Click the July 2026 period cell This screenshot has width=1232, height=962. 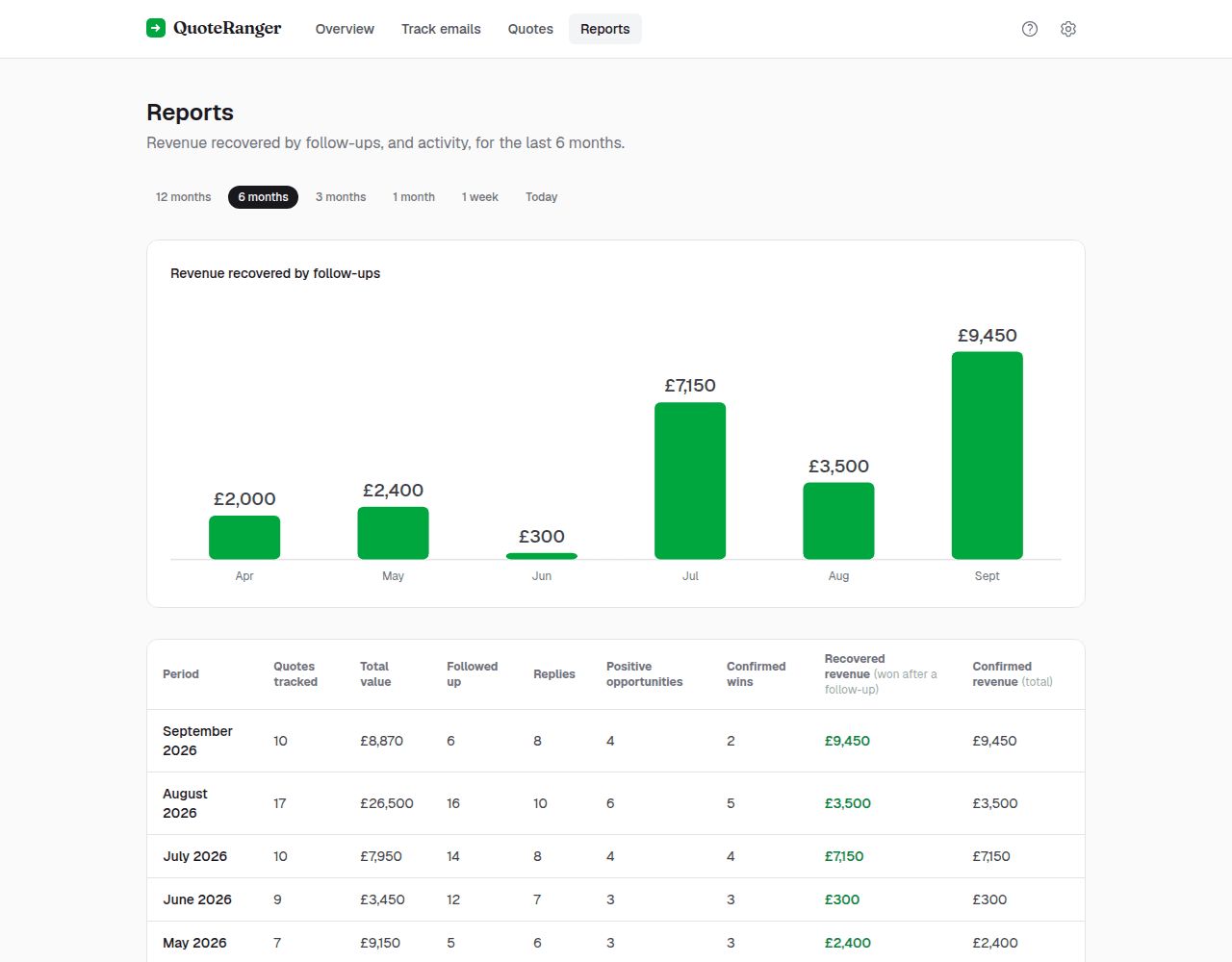pyautogui.click(x=195, y=856)
